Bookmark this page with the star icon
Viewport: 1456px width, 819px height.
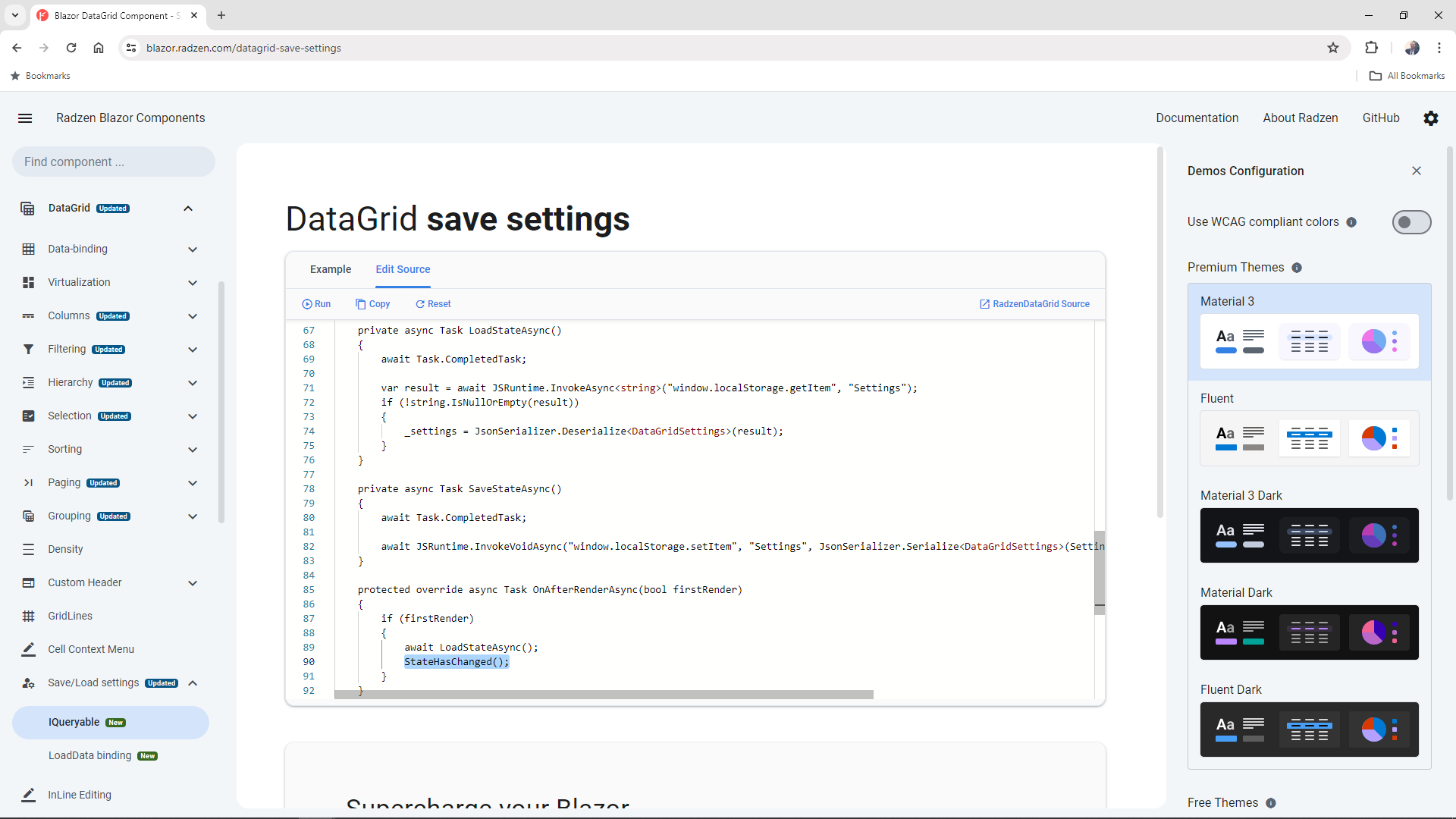(1332, 48)
